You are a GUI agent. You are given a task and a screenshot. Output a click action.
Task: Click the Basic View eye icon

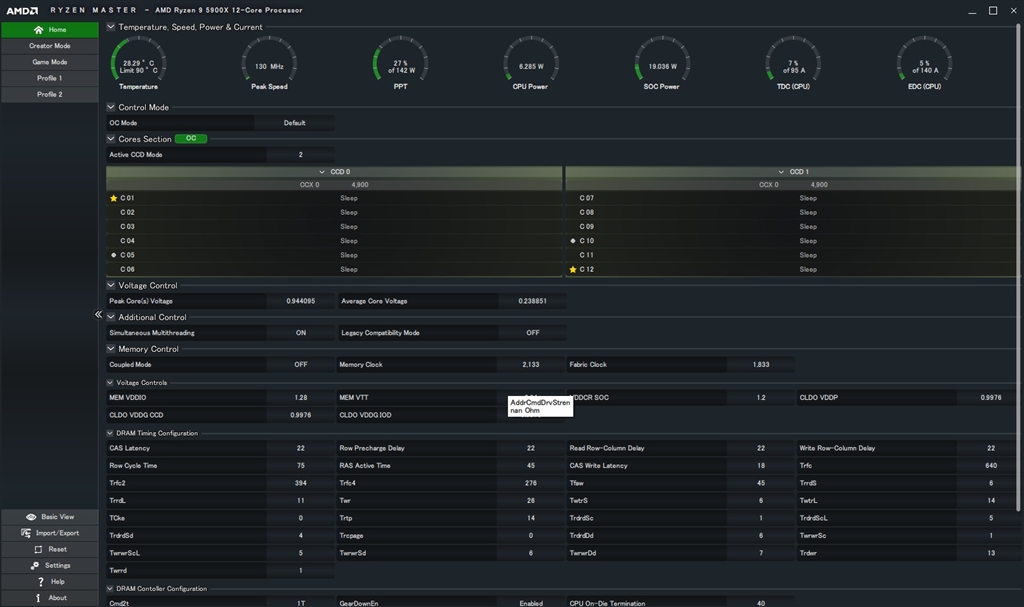(31, 517)
